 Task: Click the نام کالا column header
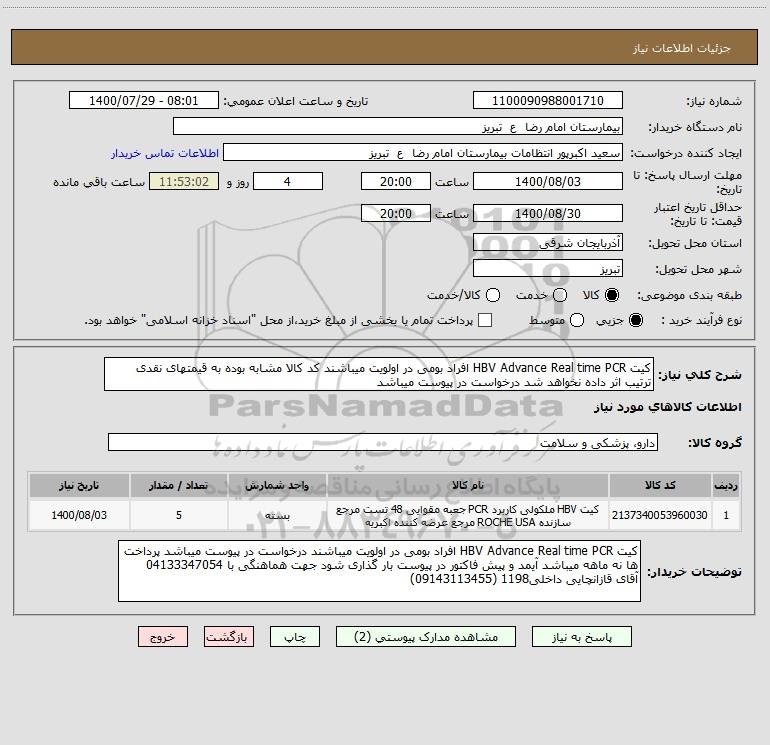pos(468,485)
